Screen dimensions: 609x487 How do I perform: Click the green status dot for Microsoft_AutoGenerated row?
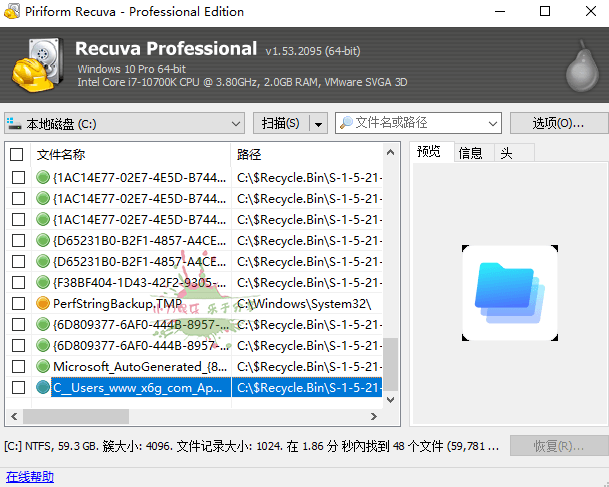coord(43,366)
